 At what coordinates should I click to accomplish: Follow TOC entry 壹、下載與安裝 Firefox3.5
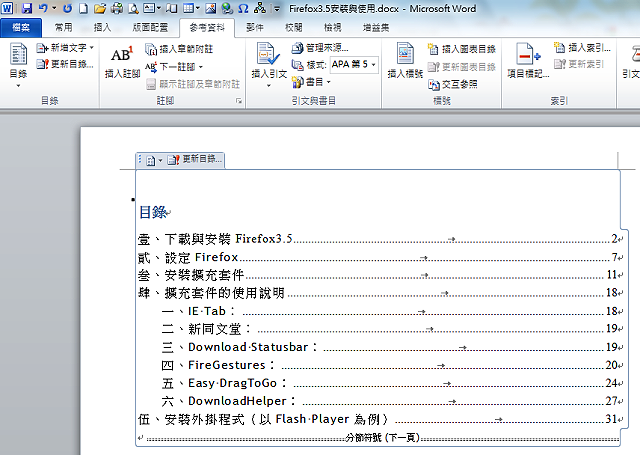click(378, 239)
